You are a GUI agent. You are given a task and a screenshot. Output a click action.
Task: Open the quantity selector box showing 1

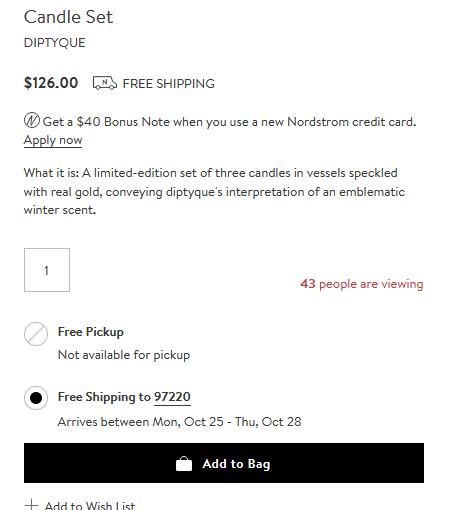pos(47,270)
